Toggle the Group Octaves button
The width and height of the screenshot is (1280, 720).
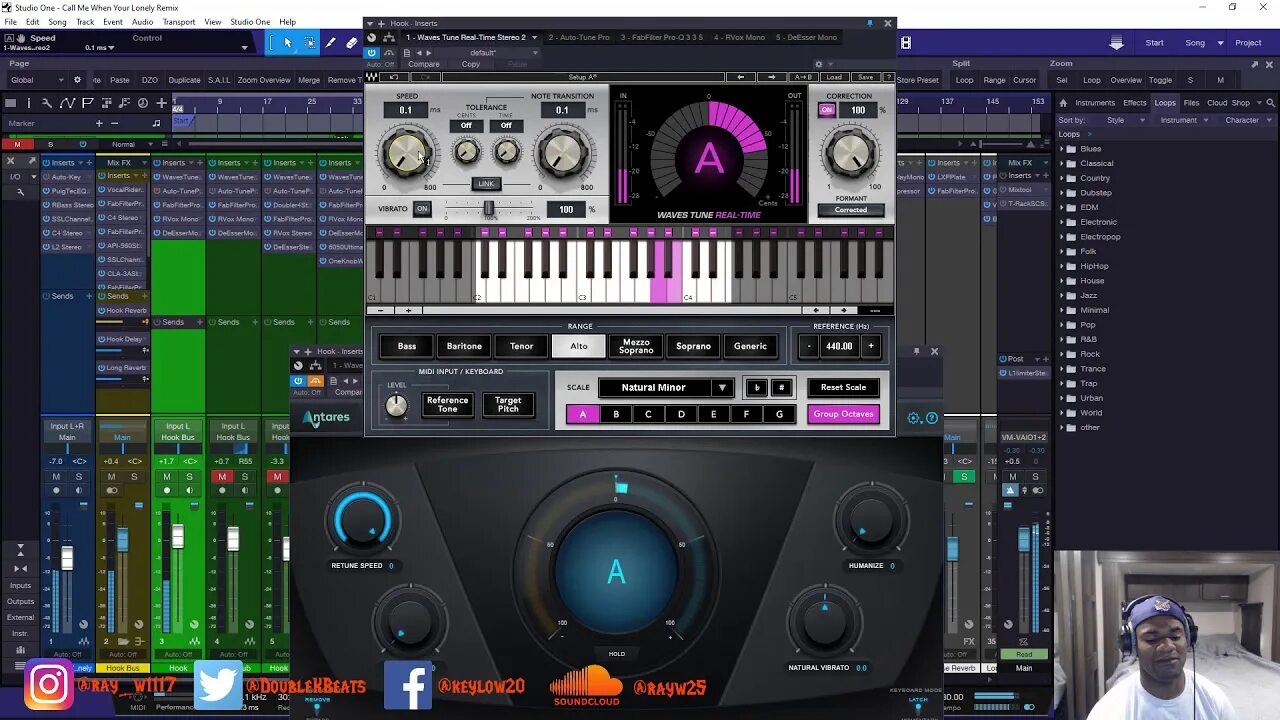pyautogui.click(x=843, y=414)
